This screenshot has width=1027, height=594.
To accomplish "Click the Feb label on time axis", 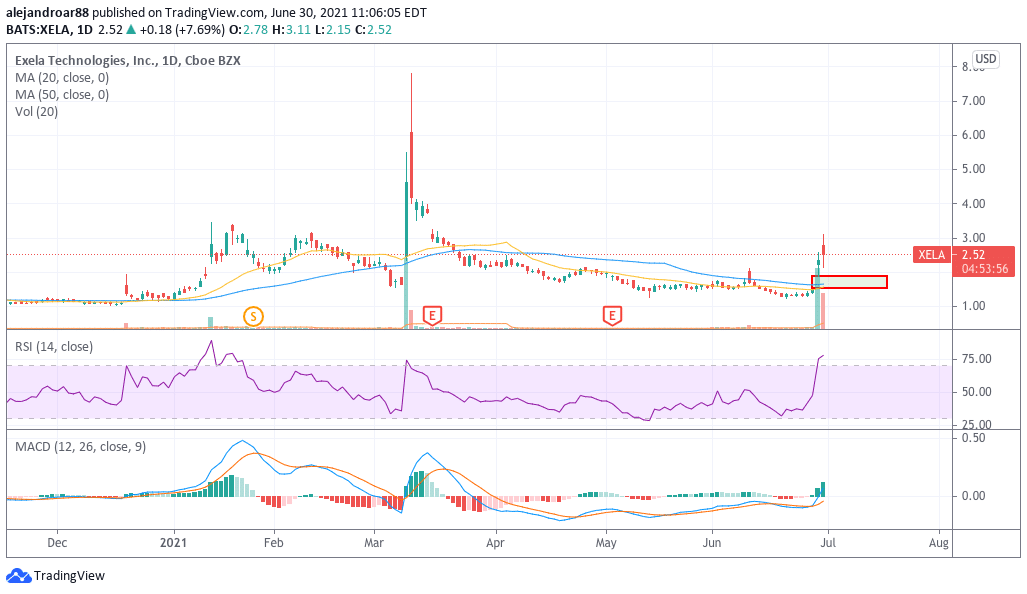I will (x=273, y=543).
